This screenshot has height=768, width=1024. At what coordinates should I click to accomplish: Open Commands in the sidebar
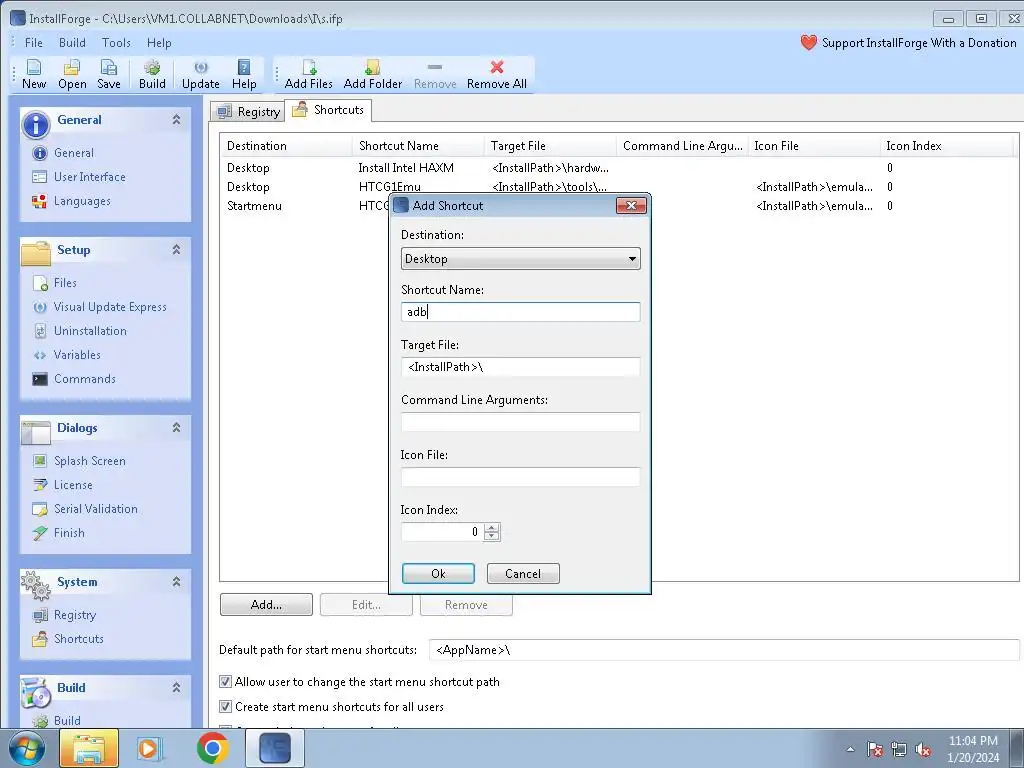[74, 379]
